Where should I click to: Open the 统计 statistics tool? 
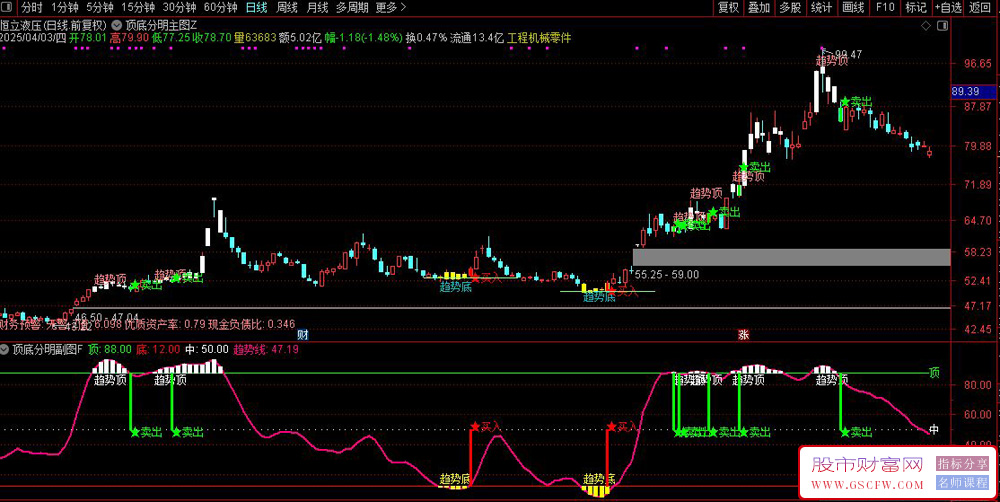pos(821,8)
